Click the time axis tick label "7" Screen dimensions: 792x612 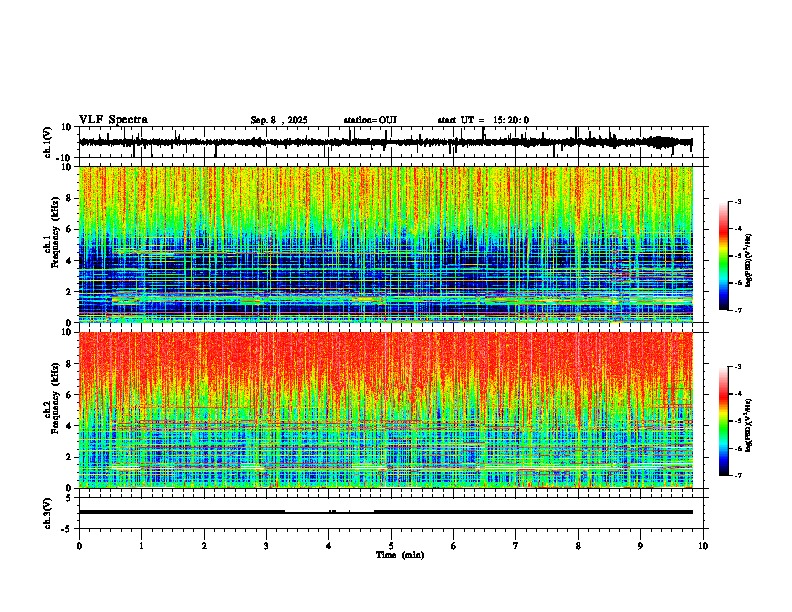[516, 546]
